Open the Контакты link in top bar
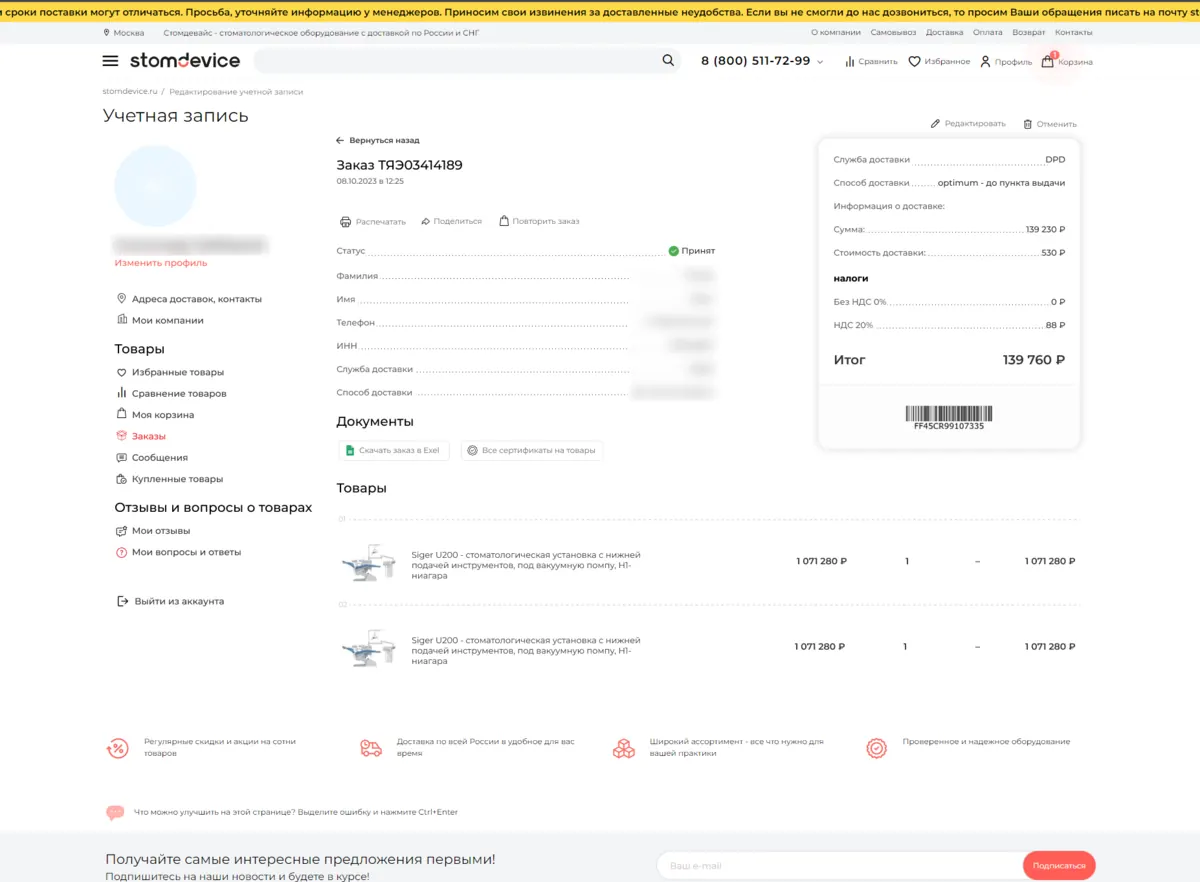Viewport: 1200px width, 882px height. click(1074, 33)
